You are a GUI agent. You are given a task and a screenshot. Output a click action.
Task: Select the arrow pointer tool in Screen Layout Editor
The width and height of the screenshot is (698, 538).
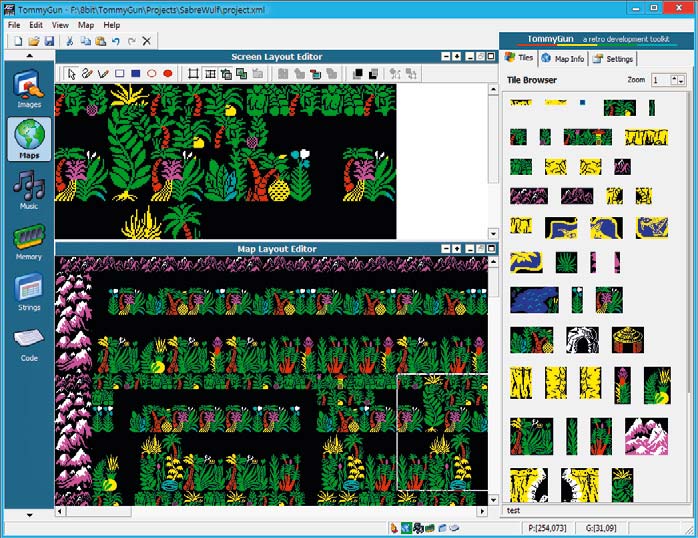coord(71,73)
